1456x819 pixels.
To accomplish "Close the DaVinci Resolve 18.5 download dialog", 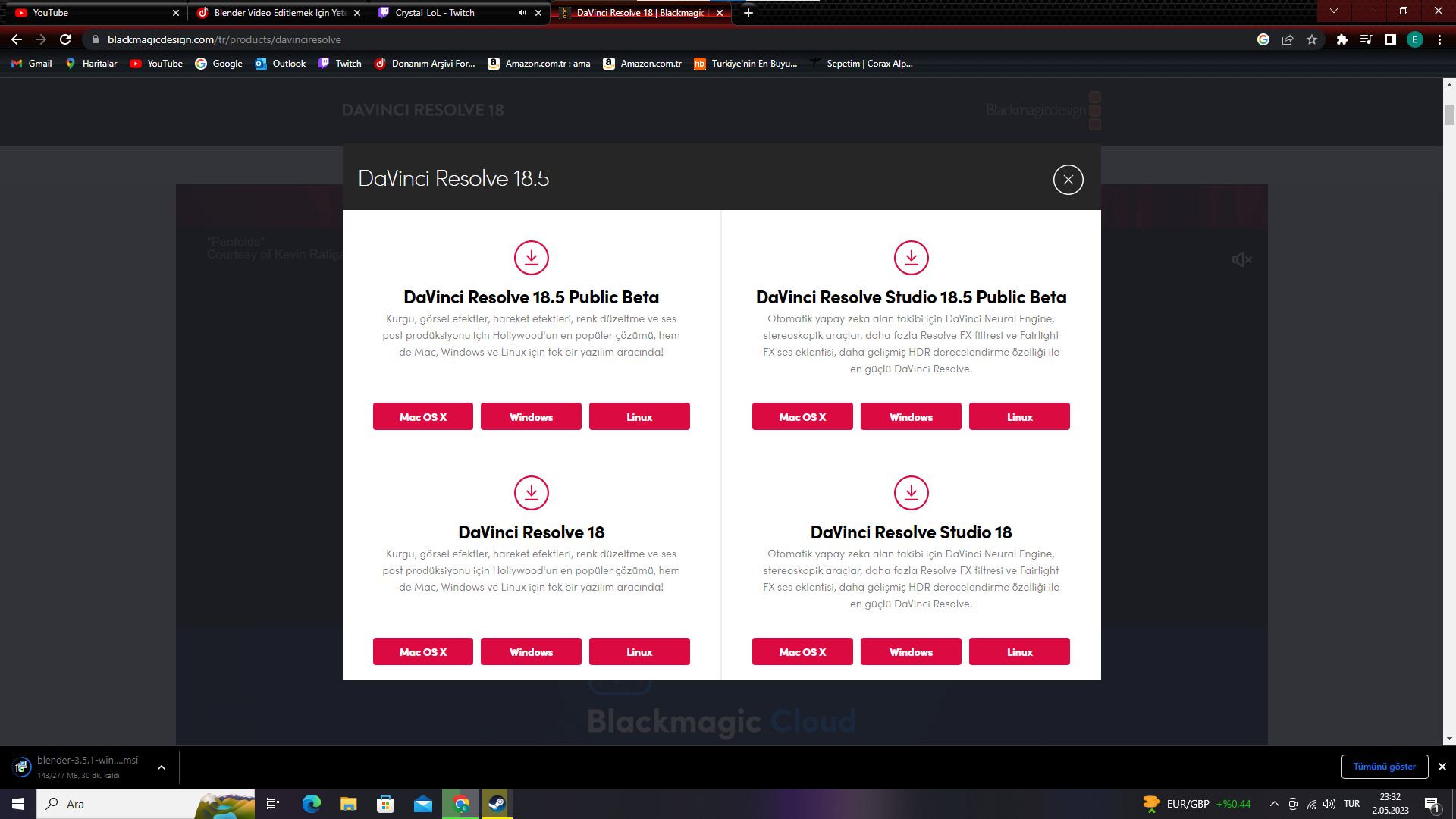I will coord(1068,180).
